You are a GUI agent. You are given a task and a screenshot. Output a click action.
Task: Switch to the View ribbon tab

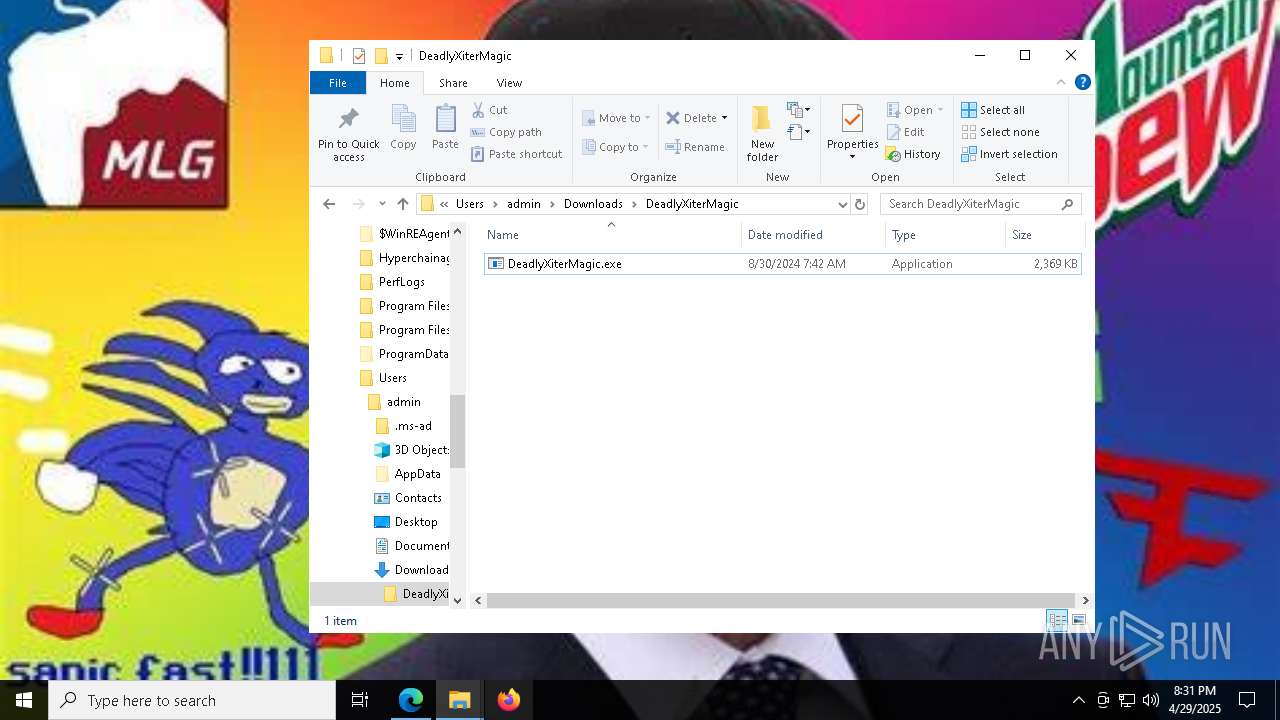(509, 83)
